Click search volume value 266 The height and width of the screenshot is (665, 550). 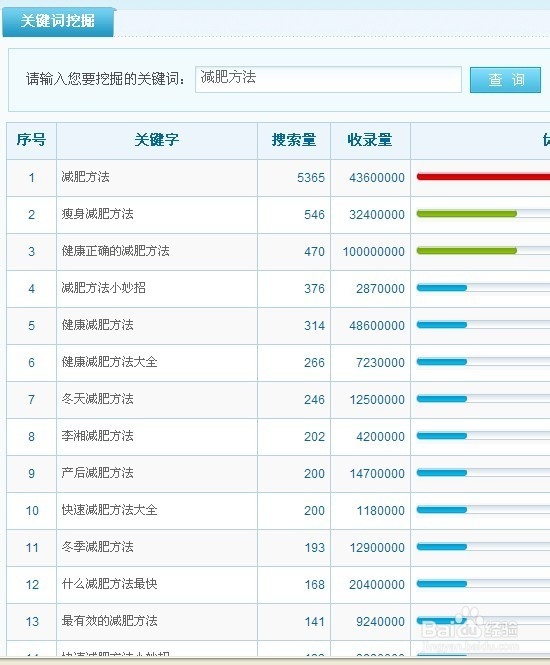[314, 363]
